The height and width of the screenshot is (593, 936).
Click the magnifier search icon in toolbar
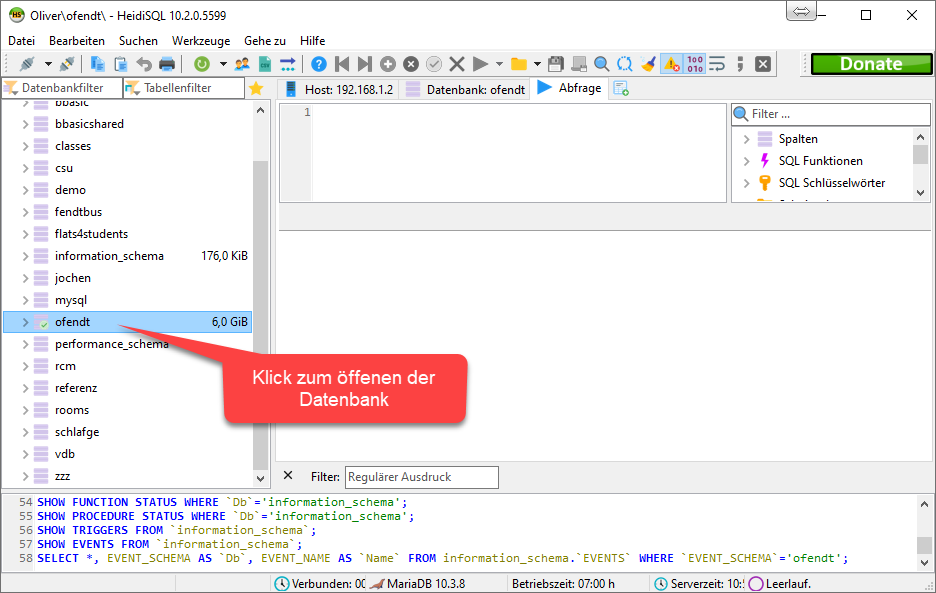[x=602, y=64]
